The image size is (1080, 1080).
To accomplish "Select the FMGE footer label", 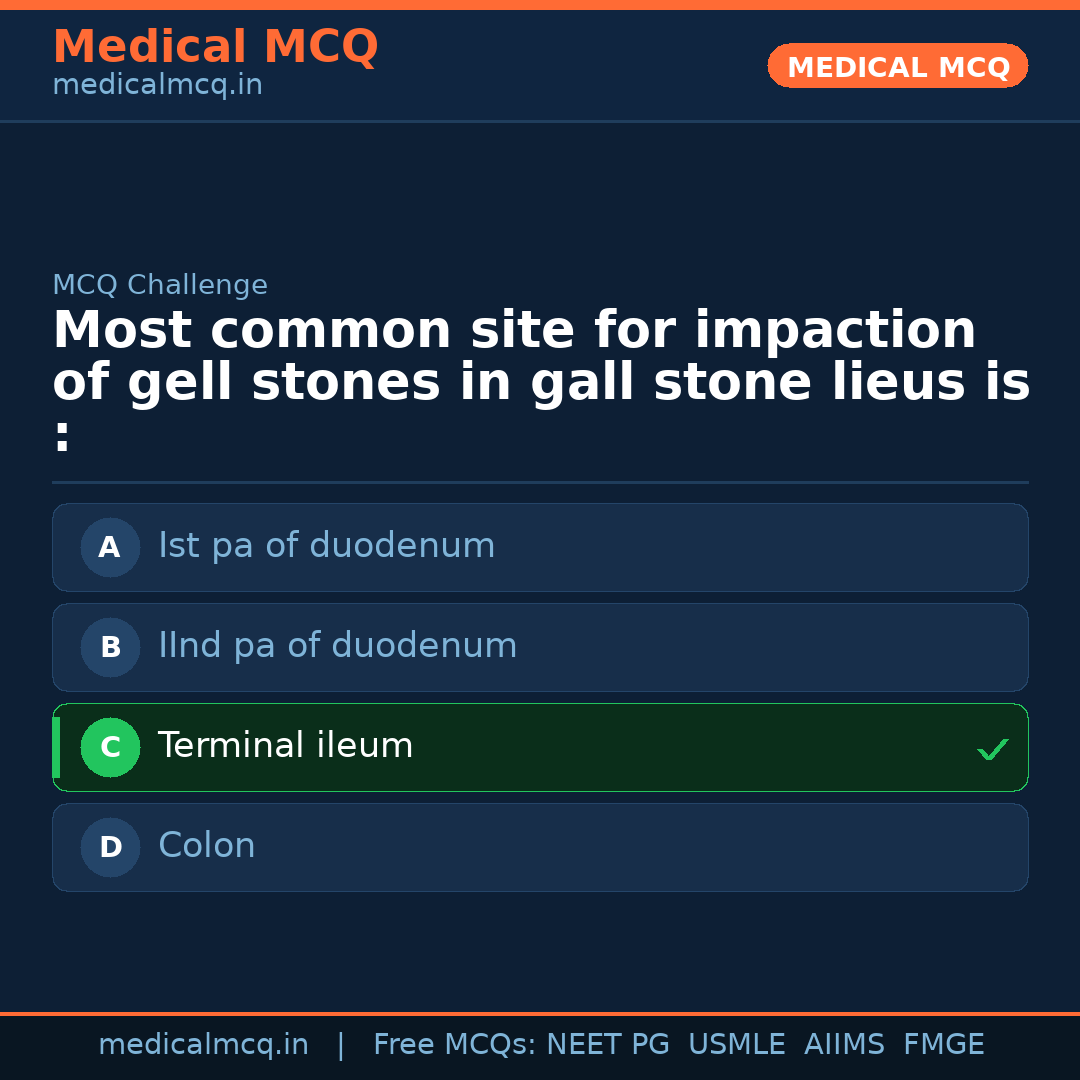I will [x=943, y=1045].
